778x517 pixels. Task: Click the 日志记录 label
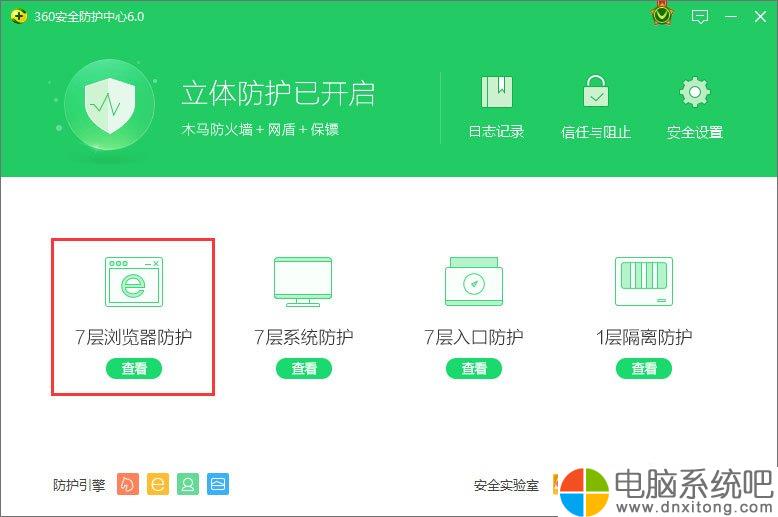[497, 132]
